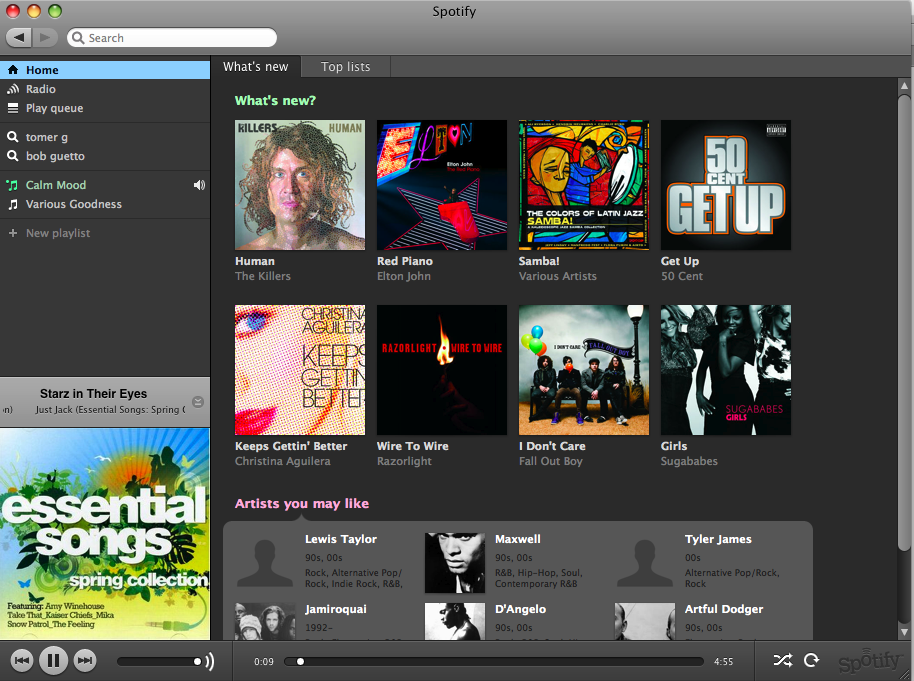Viewport: 914px width, 681px height.
Task: Click the forward navigation arrow
Action: (x=45, y=38)
